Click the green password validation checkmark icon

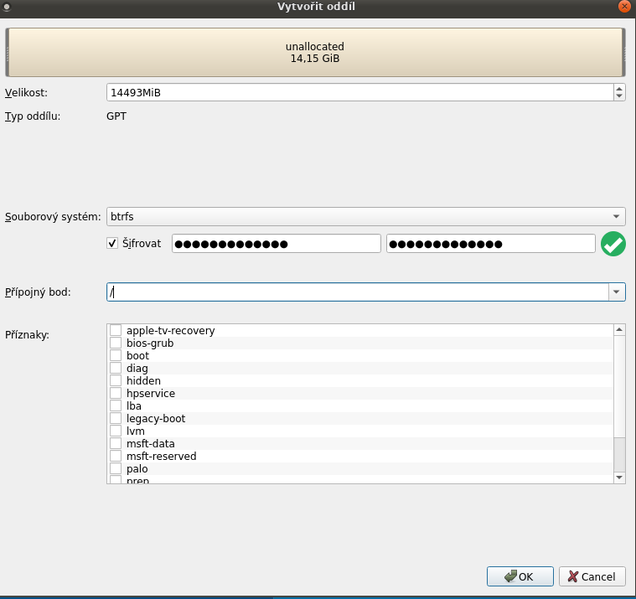(612, 244)
